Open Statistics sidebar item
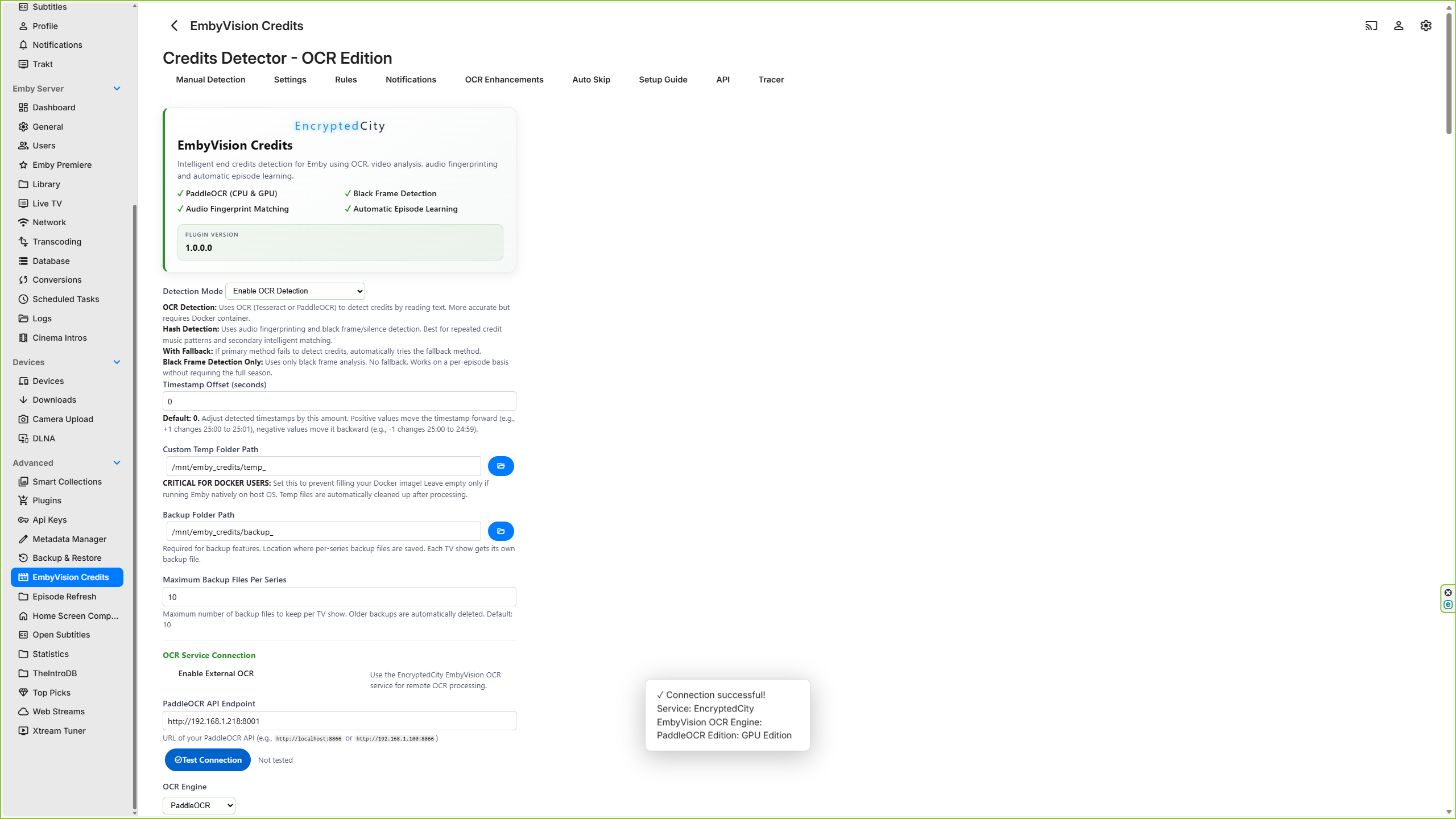 (67, 654)
